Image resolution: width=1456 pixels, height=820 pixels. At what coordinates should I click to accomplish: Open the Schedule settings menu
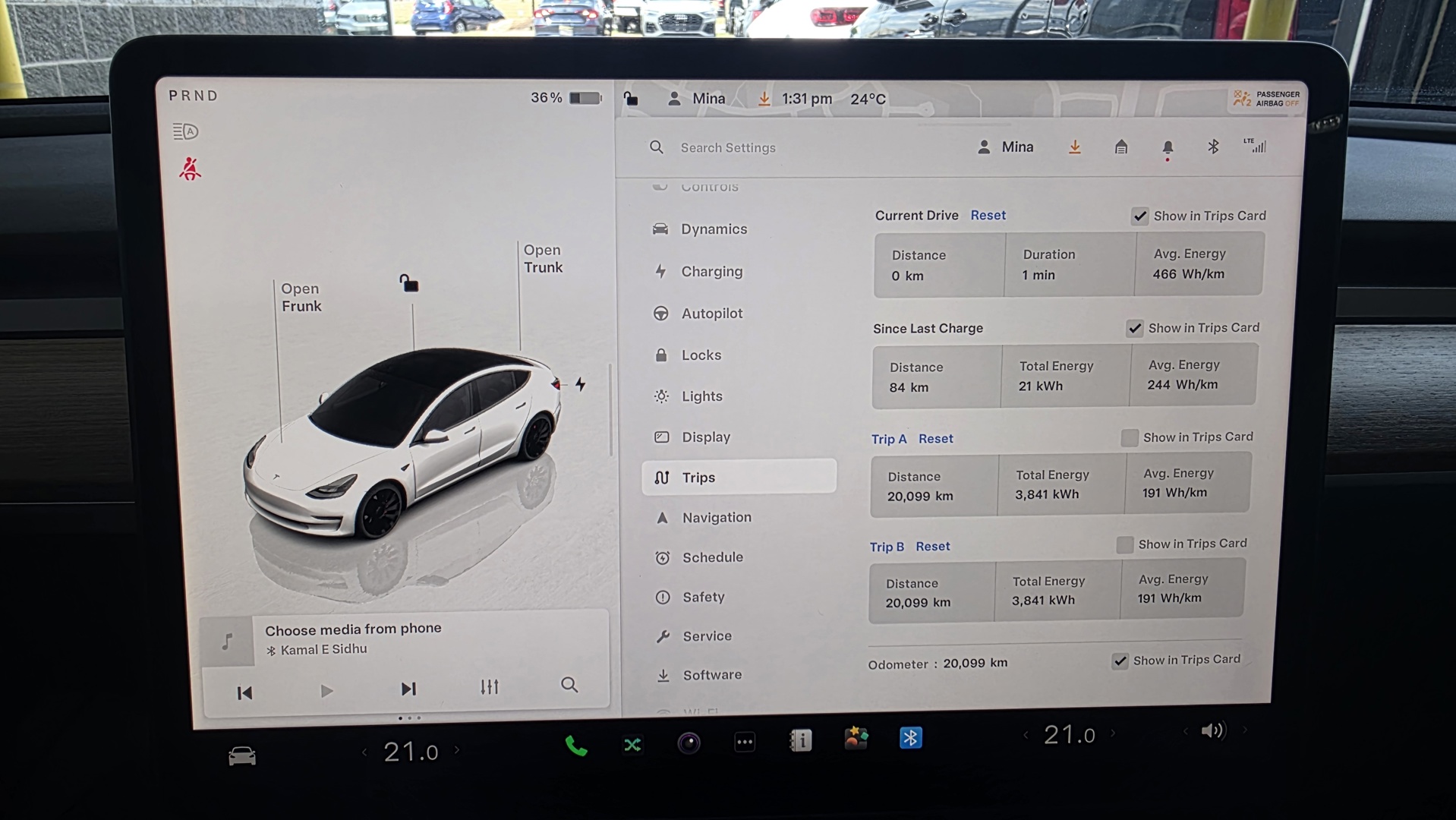tap(699, 557)
